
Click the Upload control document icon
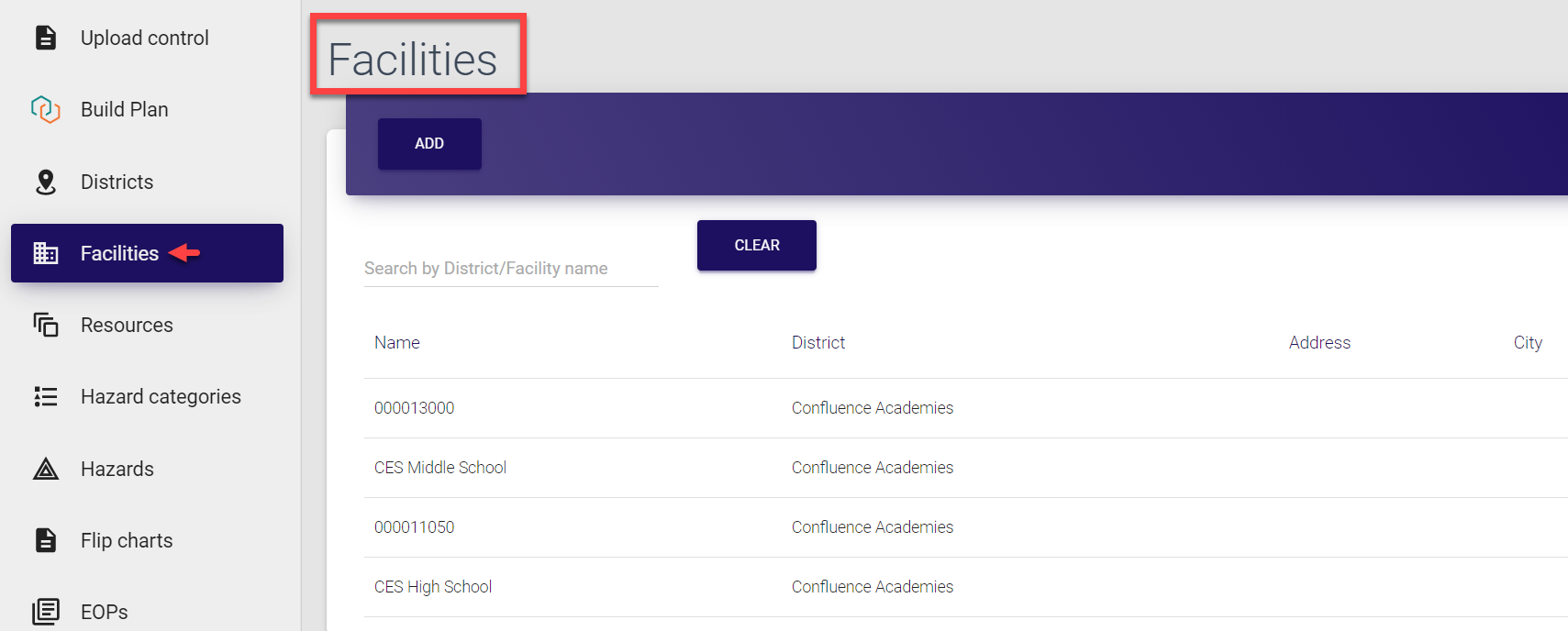[45, 38]
